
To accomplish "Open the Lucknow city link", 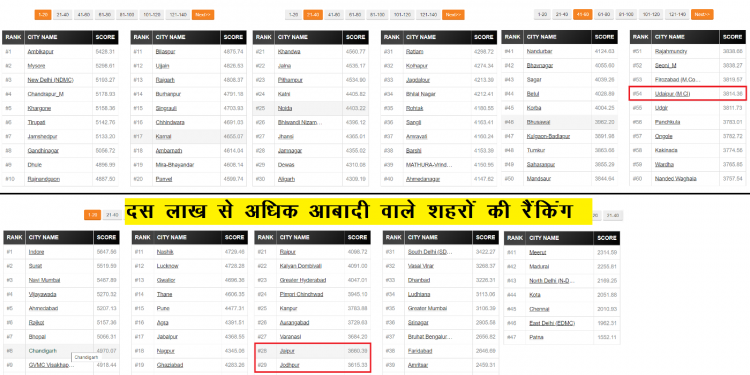I will coord(167,266).
